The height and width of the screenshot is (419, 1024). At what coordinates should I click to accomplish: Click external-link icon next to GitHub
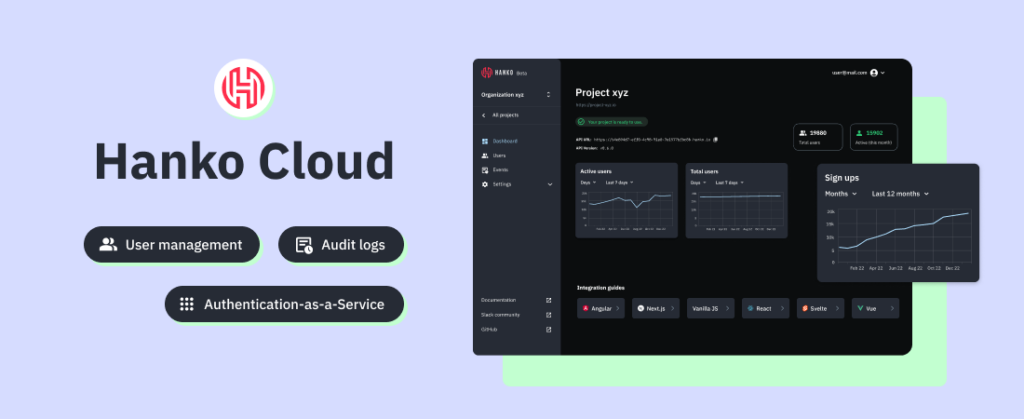click(549, 330)
